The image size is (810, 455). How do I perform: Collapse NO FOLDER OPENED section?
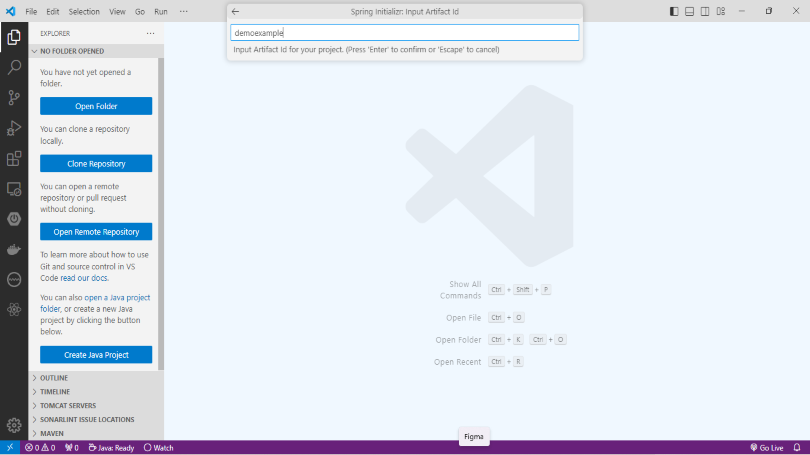point(96,51)
